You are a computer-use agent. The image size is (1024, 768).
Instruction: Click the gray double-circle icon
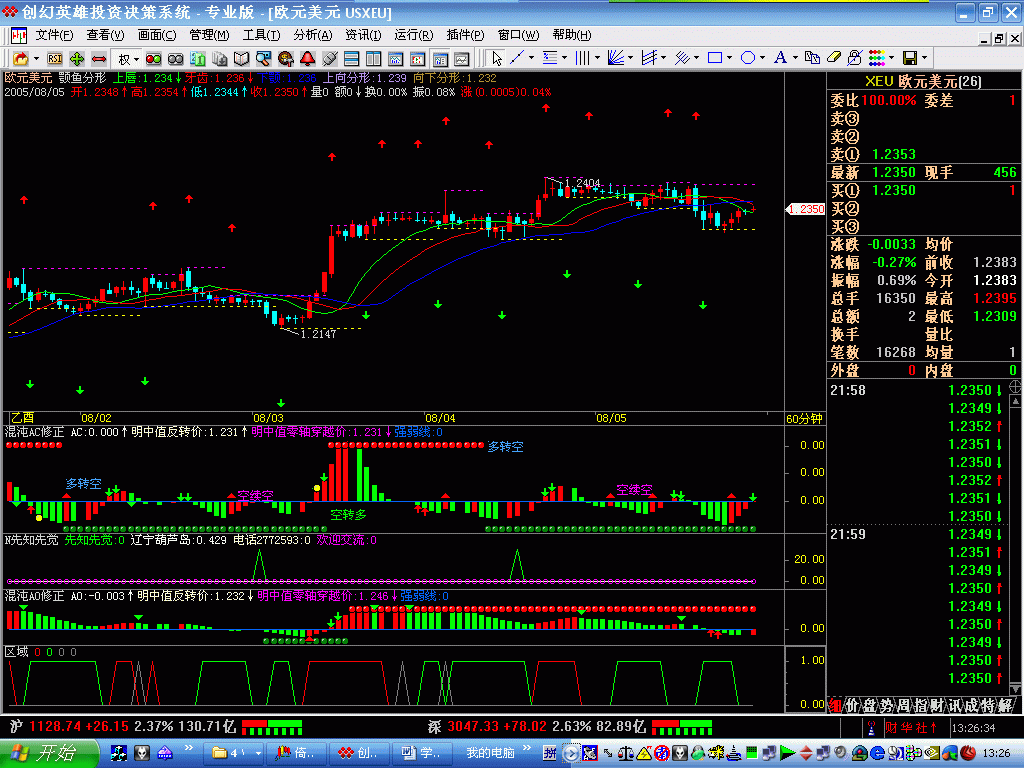point(176,59)
